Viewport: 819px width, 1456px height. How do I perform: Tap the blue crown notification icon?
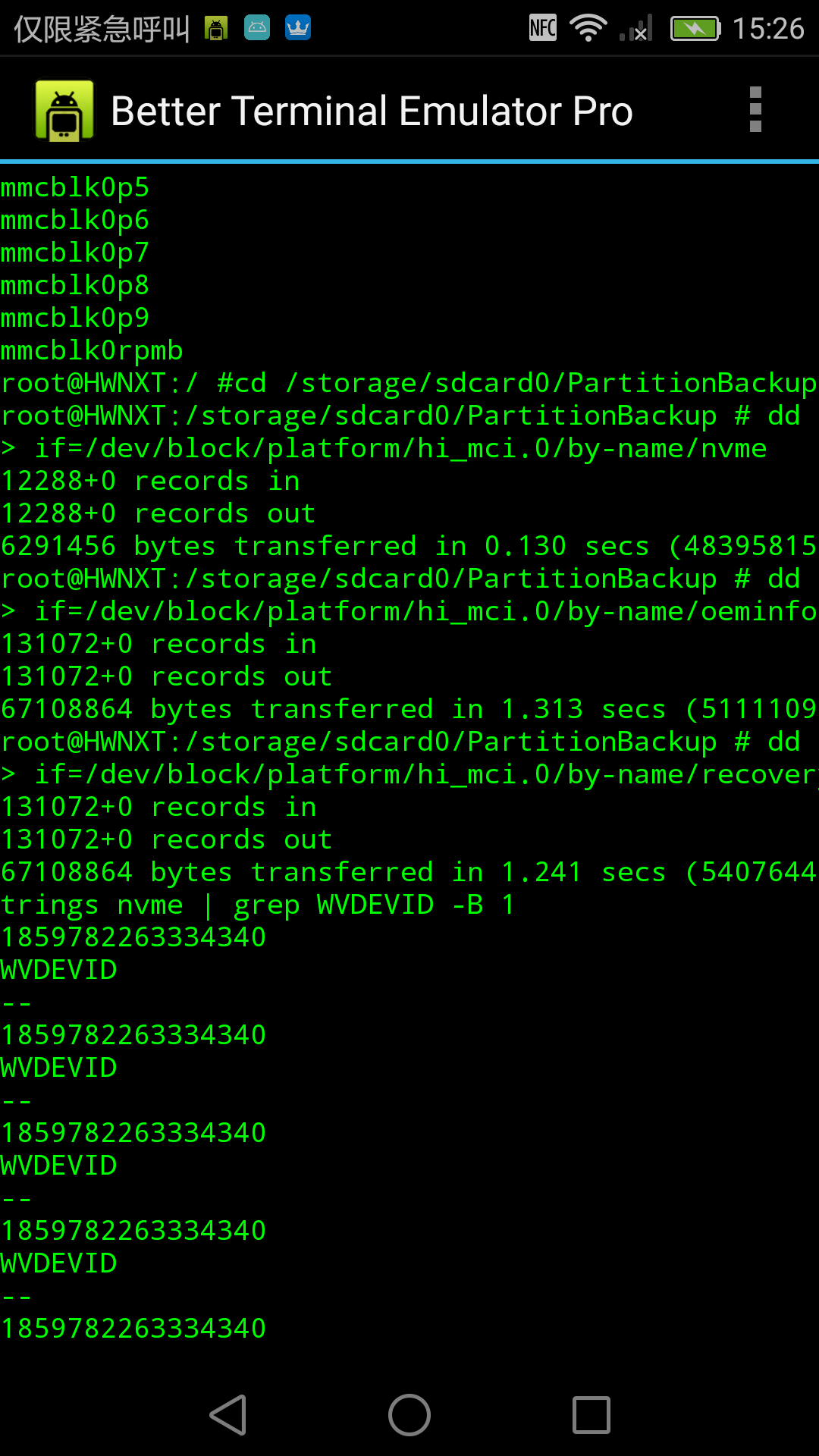[298, 29]
